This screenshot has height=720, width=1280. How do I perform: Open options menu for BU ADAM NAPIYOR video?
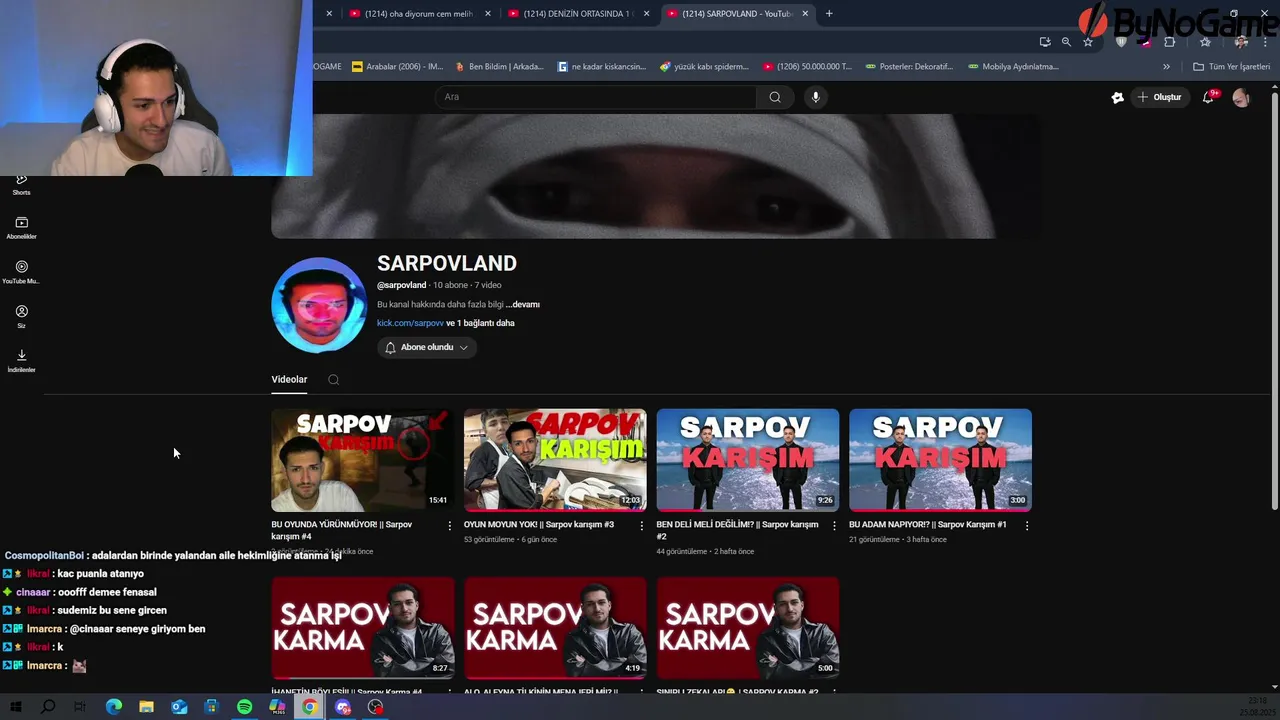tap(1027, 526)
